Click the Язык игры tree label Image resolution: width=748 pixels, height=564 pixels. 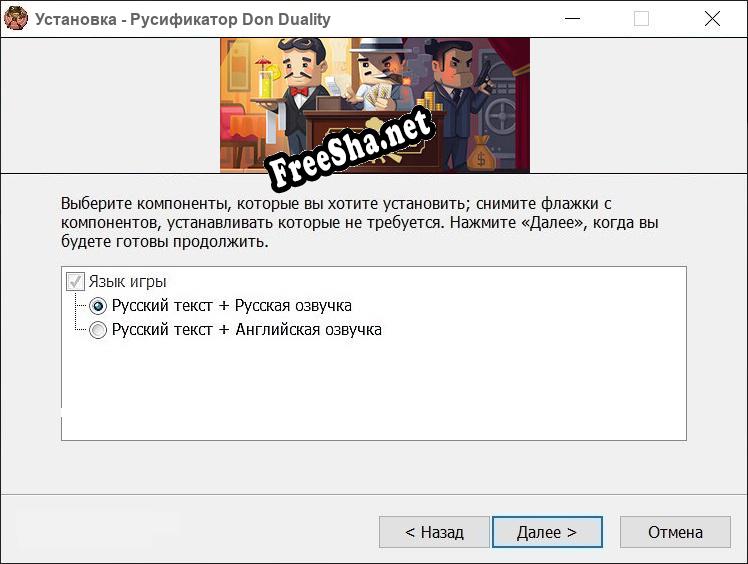pyautogui.click(x=127, y=282)
